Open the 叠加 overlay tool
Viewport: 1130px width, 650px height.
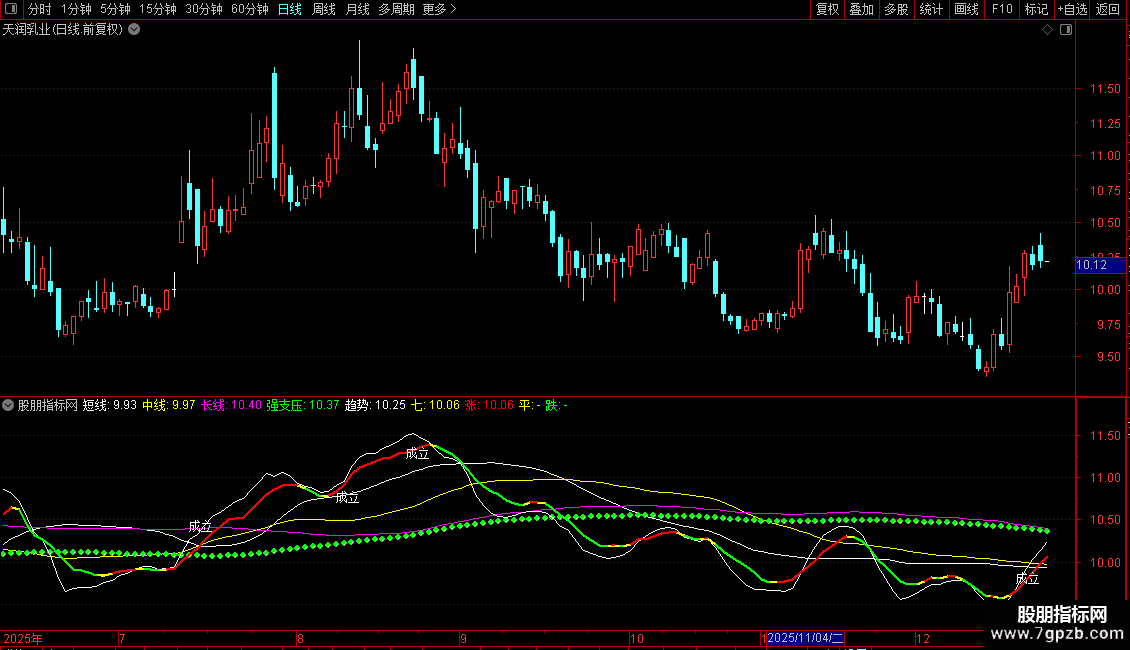[x=861, y=9]
